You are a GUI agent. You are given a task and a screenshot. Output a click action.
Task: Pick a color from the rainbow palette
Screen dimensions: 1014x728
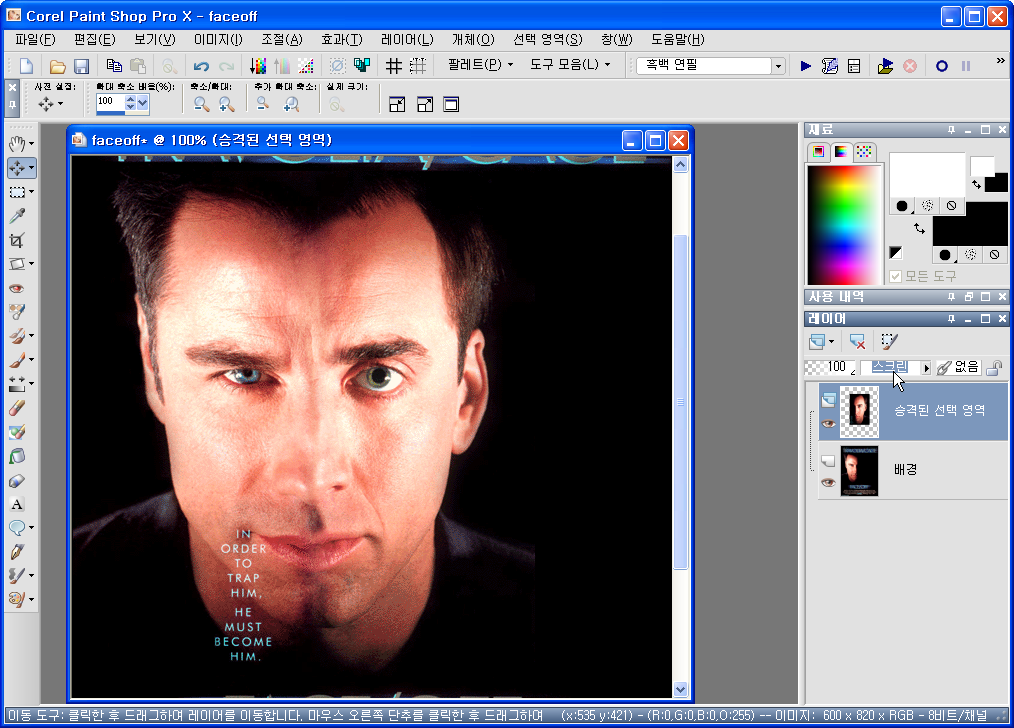pos(844,224)
